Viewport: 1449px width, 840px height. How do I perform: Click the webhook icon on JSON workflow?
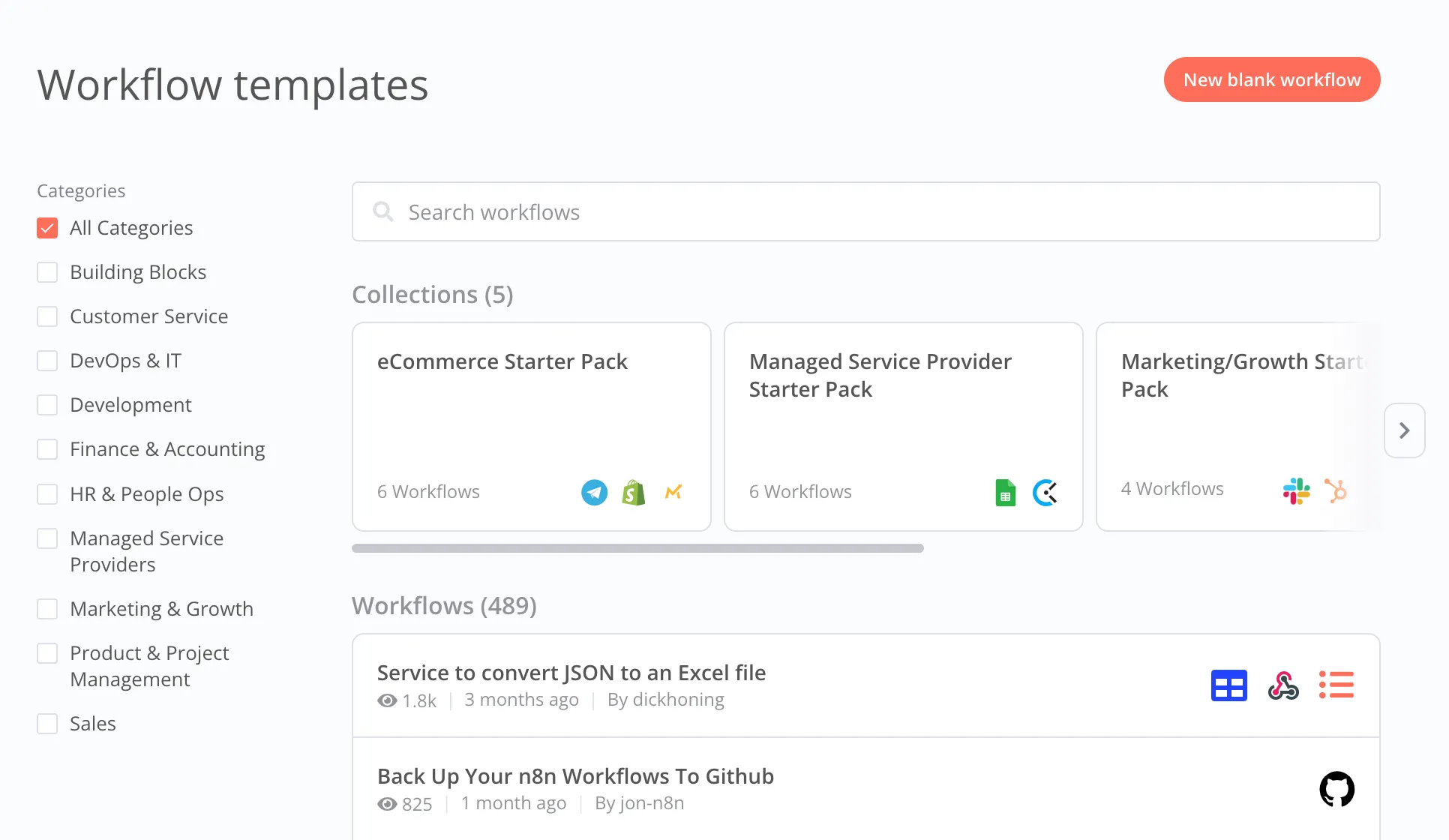coord(1283,685)
